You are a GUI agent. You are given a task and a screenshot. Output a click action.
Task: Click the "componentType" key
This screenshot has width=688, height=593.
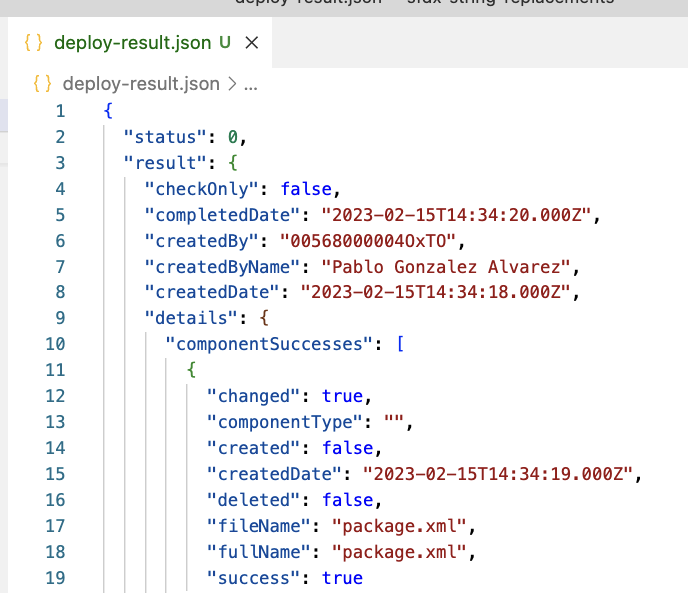(285, 422)
